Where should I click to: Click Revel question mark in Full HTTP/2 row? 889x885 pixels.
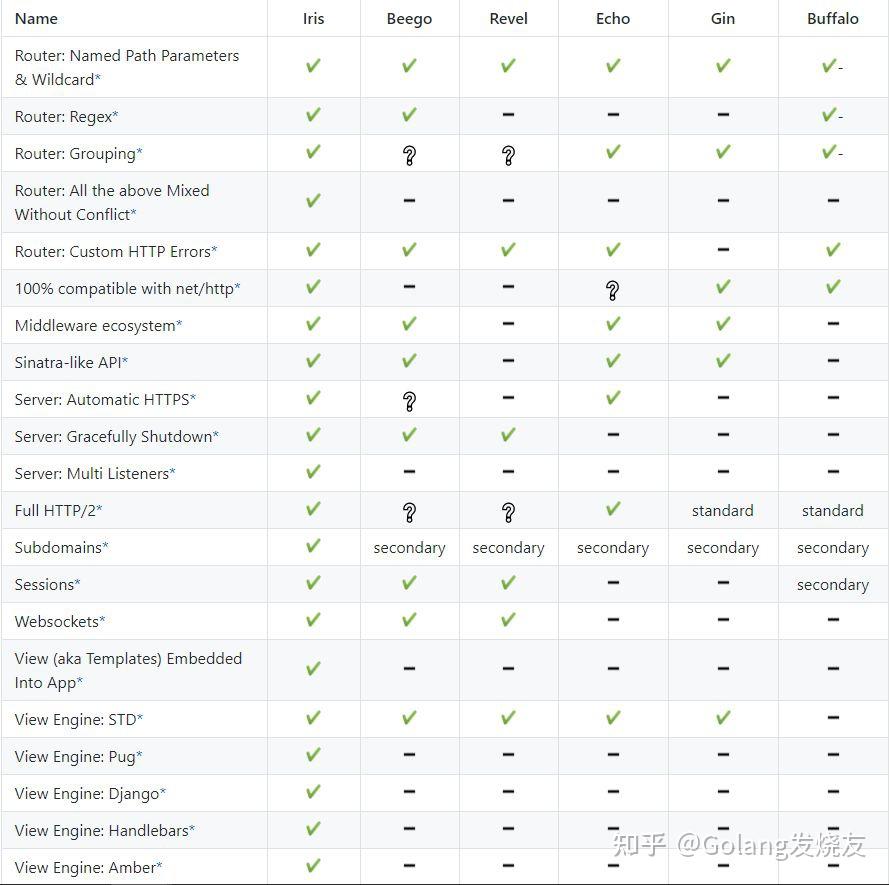[x=508, y=512]
